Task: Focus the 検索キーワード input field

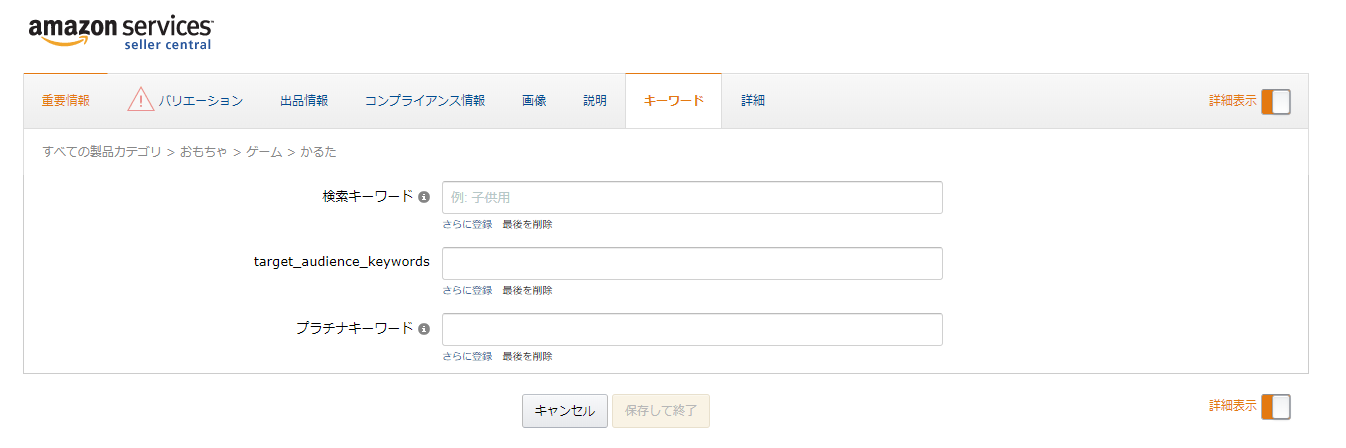Action: [x=692, y=198]
